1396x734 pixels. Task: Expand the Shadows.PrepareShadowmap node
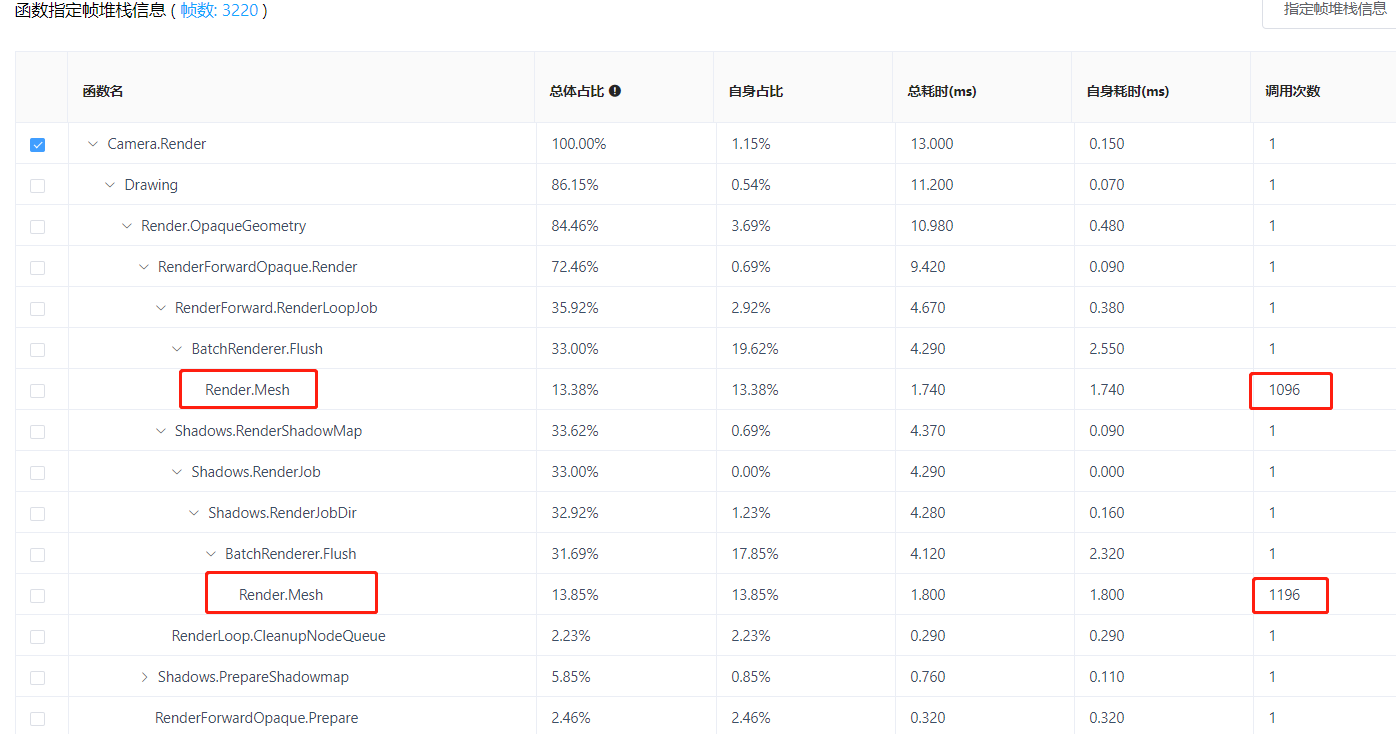point(144,677)
